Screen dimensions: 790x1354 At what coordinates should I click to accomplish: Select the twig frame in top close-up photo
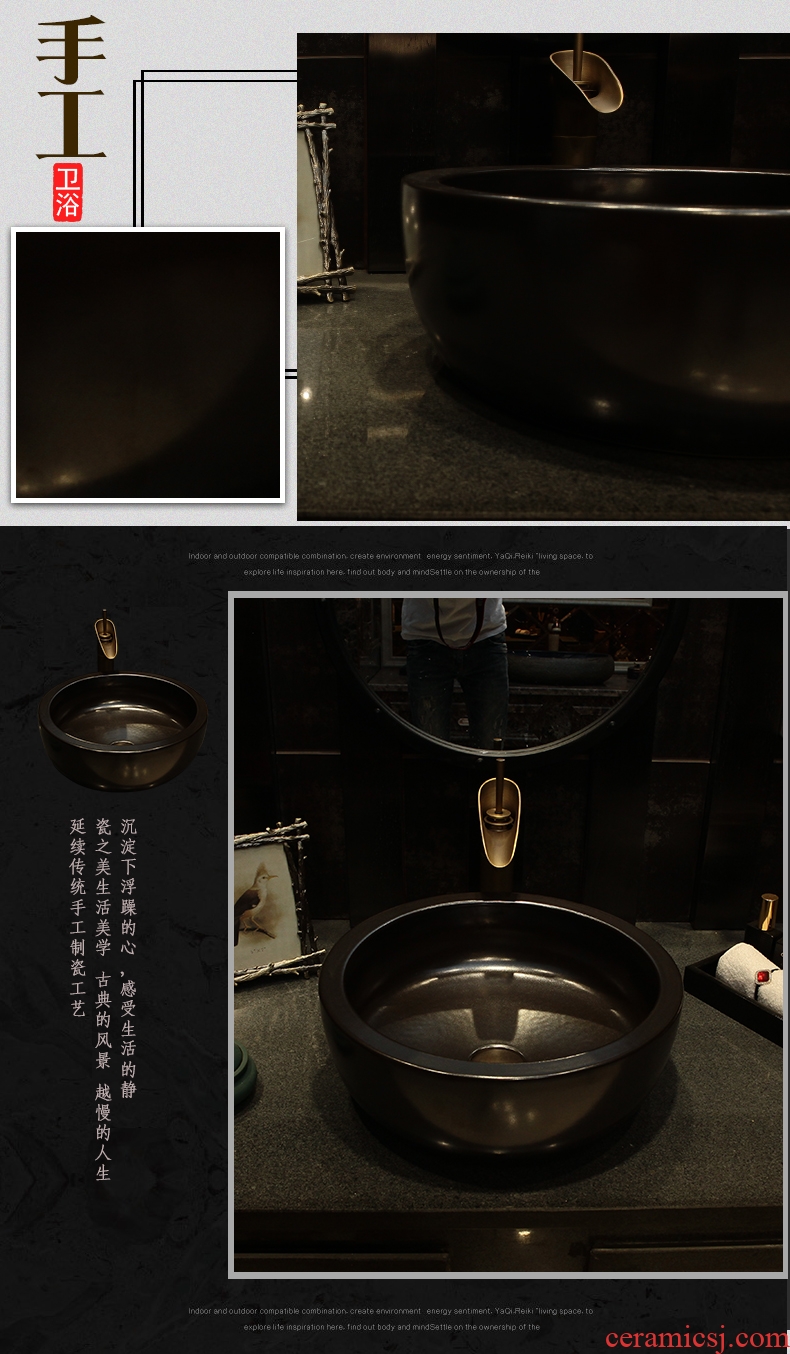click(325, 200)
